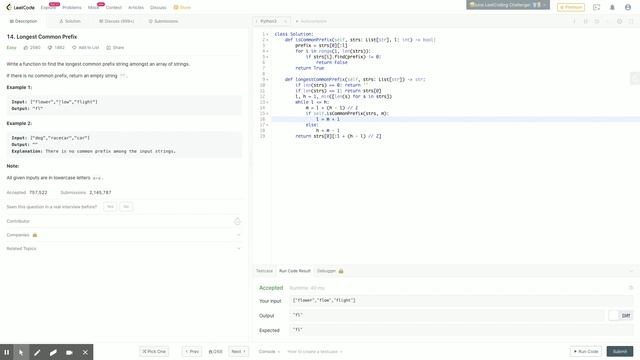Open the Testcase tab
The height and width of the screenshot is (360, 640).
(264, 271)
